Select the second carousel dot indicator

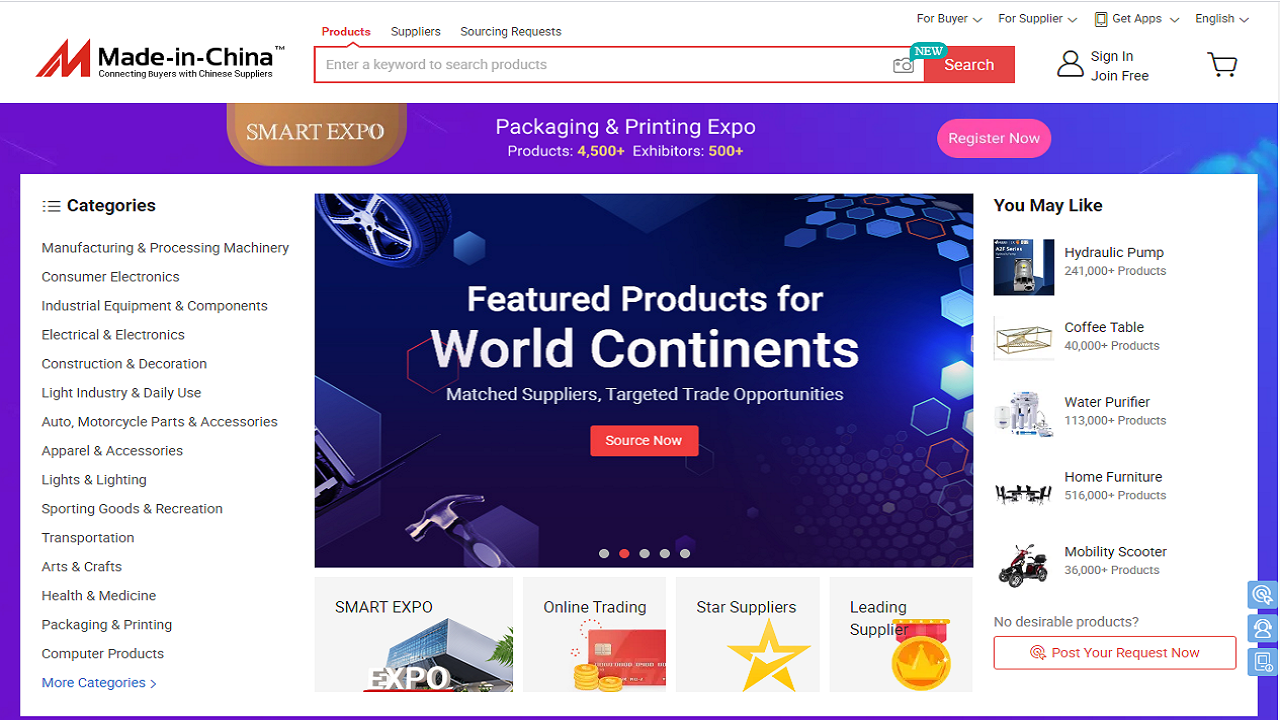(x=624, y=553)
